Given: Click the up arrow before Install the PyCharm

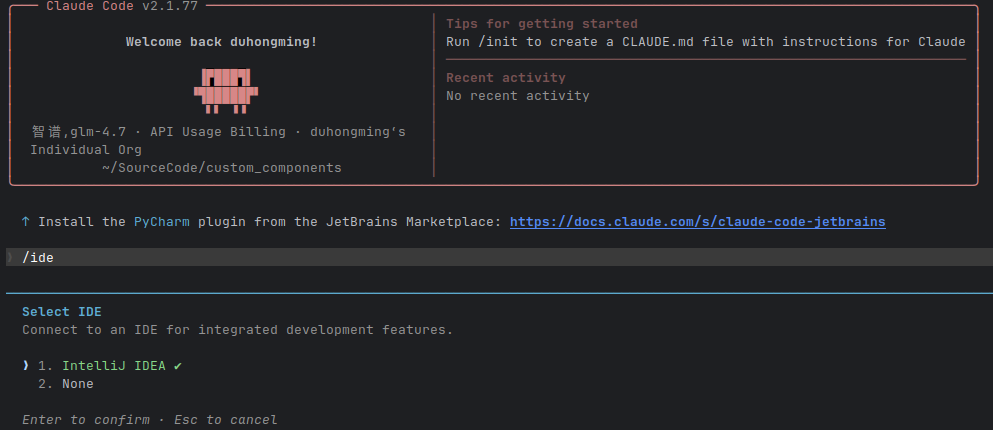Looking at the screenshot, I should 25,222.
